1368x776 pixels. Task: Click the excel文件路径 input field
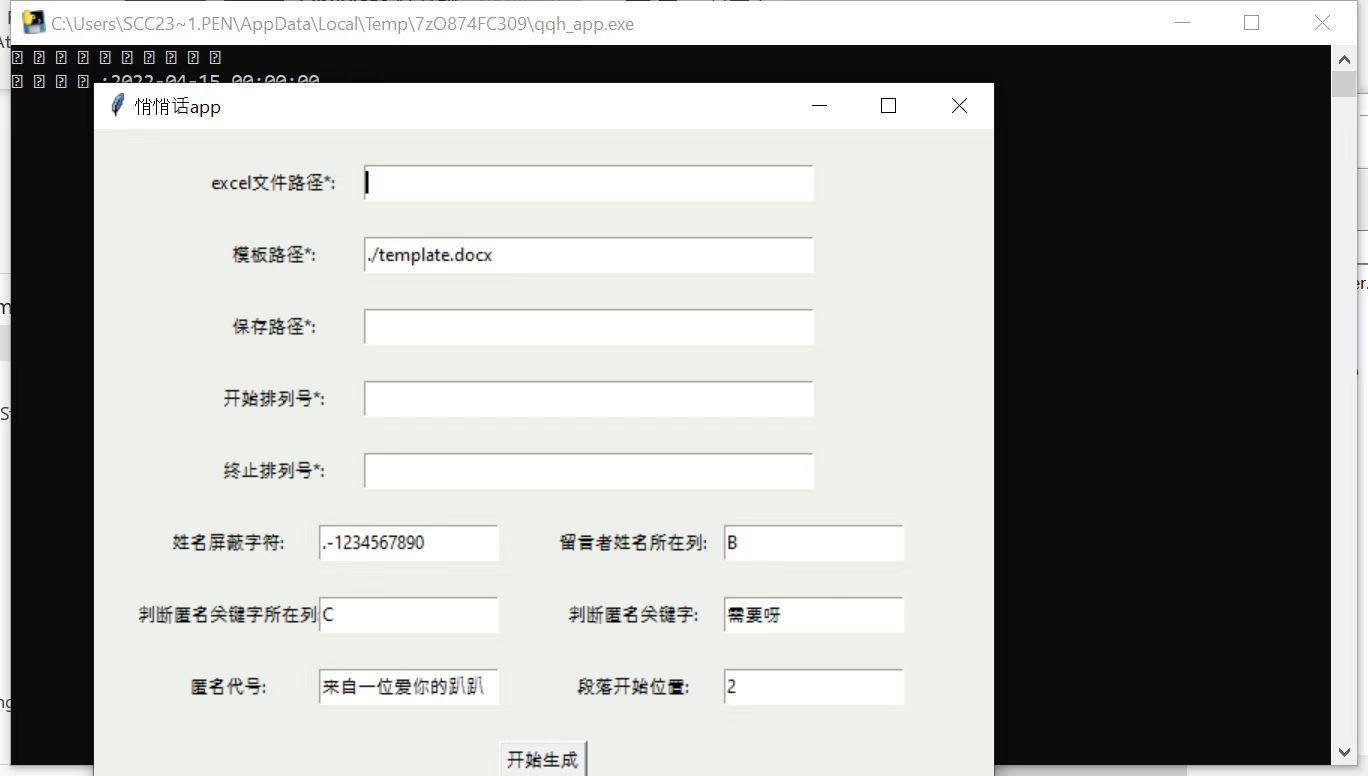tap(588, 183)
